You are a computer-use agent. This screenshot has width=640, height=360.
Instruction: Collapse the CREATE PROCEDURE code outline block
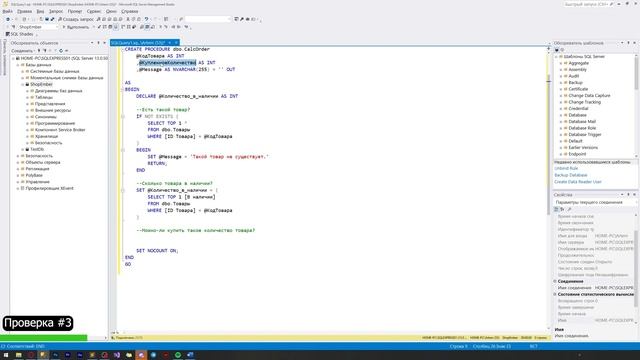(122, 49)
